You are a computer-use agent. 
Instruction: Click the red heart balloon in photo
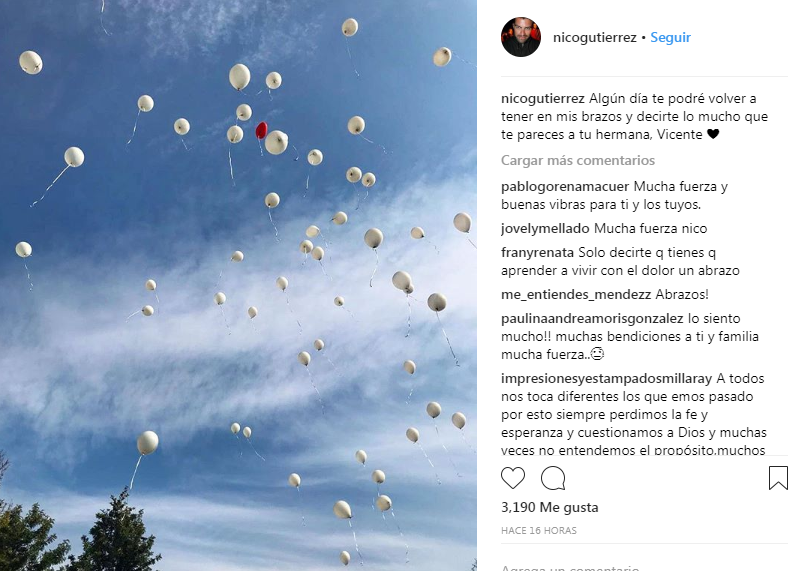(x=261, y=130)
